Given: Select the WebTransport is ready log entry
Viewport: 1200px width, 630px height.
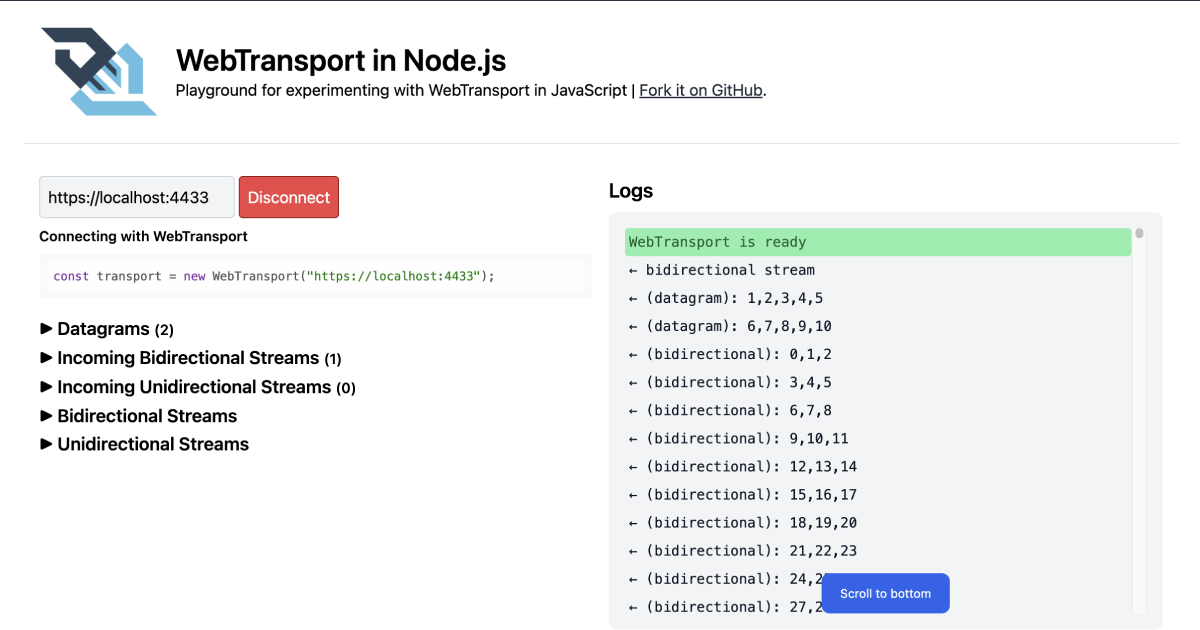Looking at the screenshot, I should (878, 242).
